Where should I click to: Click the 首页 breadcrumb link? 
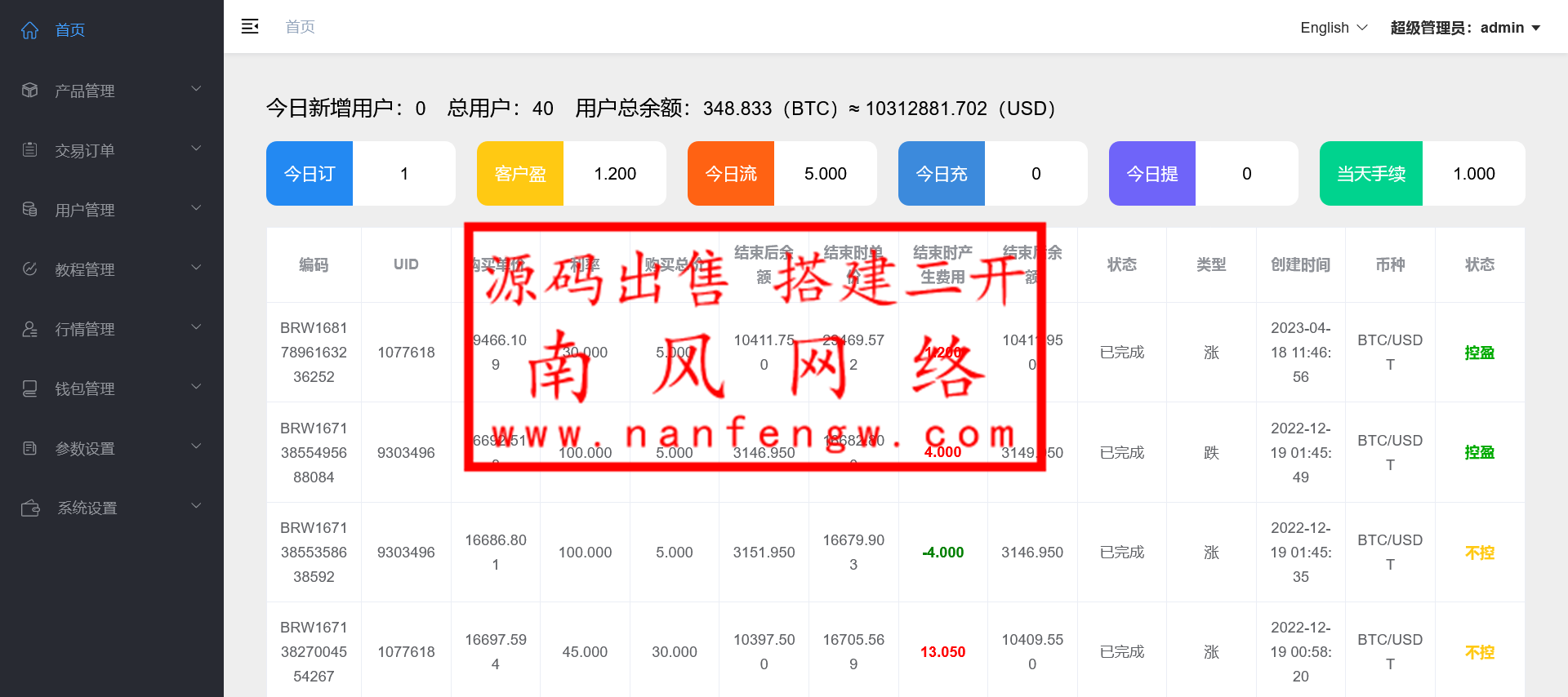(300, 27)
